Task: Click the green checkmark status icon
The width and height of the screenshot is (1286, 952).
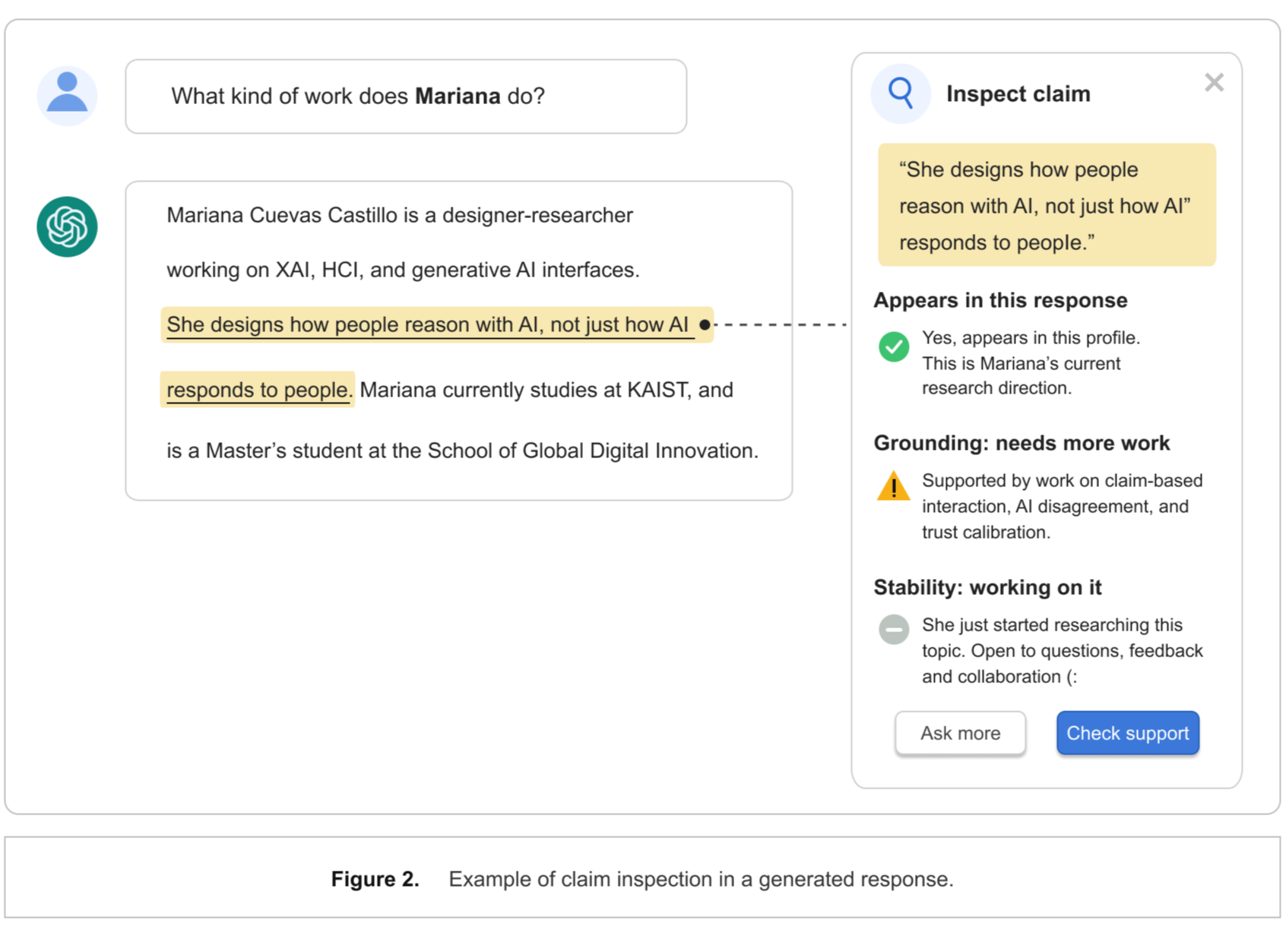Action: click(x=894, y=346)
